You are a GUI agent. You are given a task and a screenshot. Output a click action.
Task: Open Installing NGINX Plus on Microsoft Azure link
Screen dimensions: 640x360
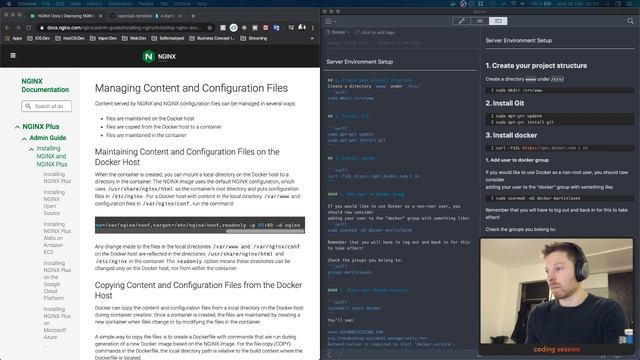(57, 323)
